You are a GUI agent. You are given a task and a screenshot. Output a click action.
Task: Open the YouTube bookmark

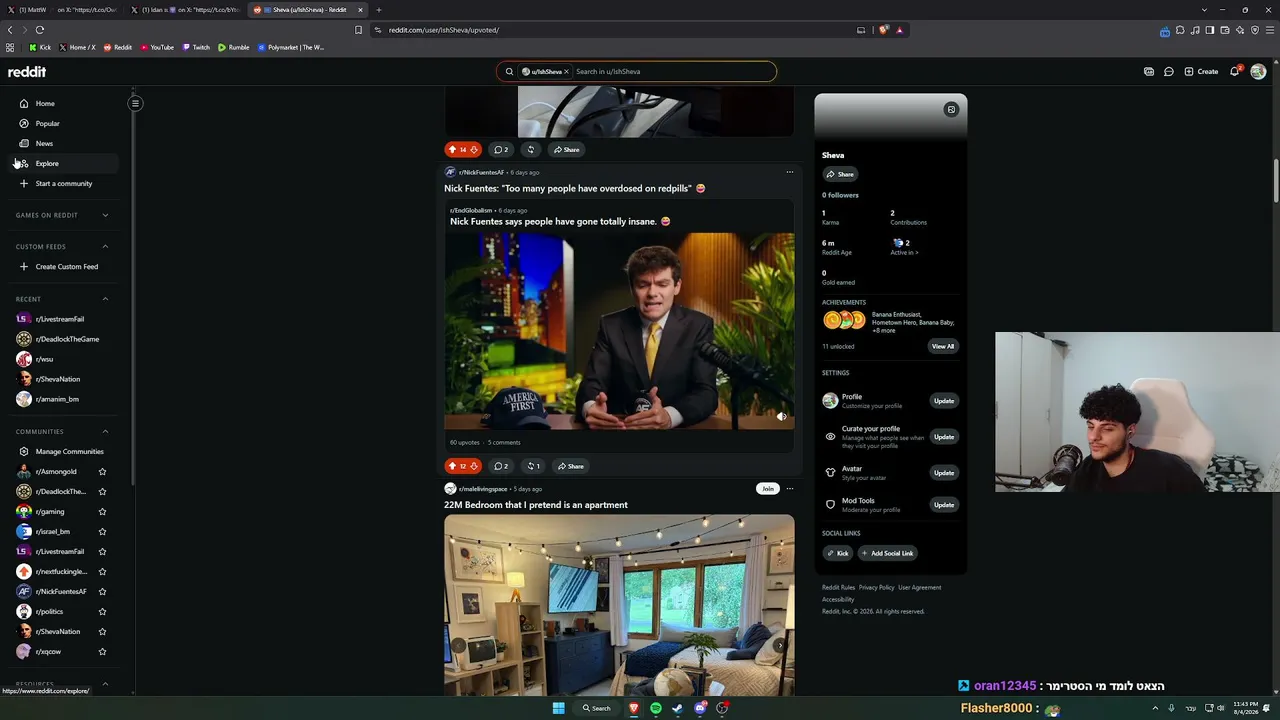point(157,47)
